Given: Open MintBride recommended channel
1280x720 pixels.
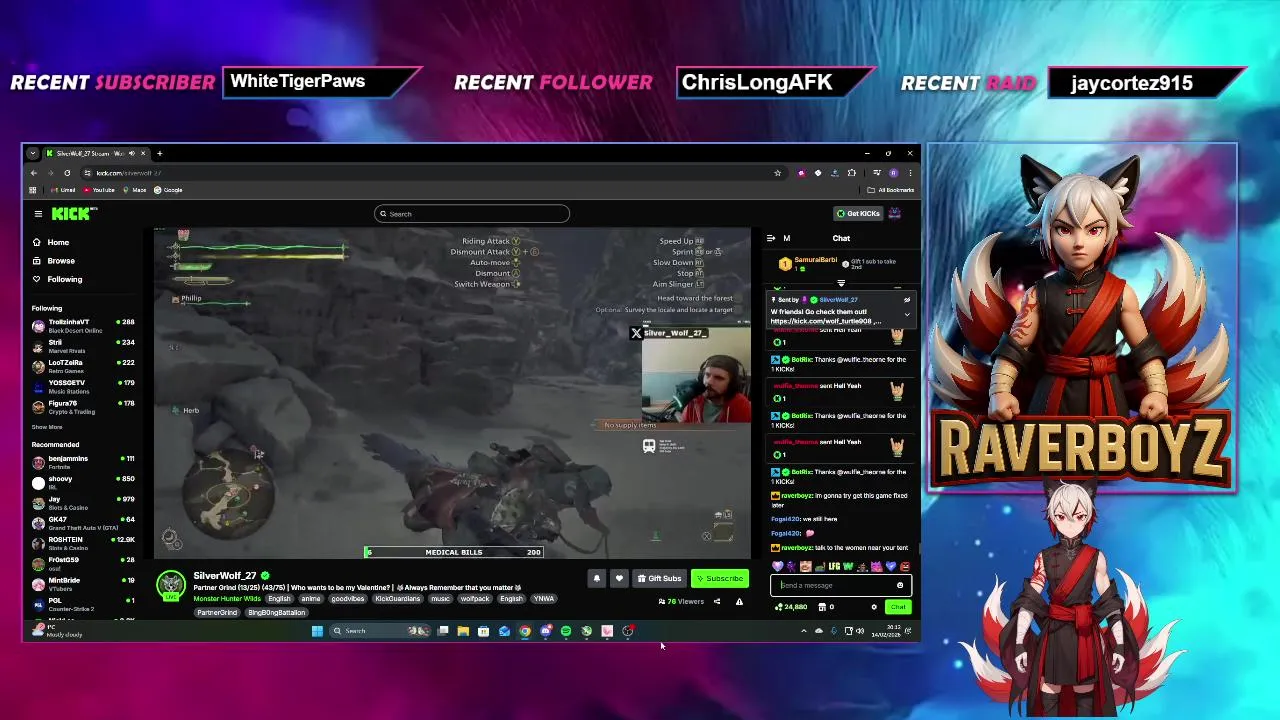Looking at the screenshot, I should 85,583.
